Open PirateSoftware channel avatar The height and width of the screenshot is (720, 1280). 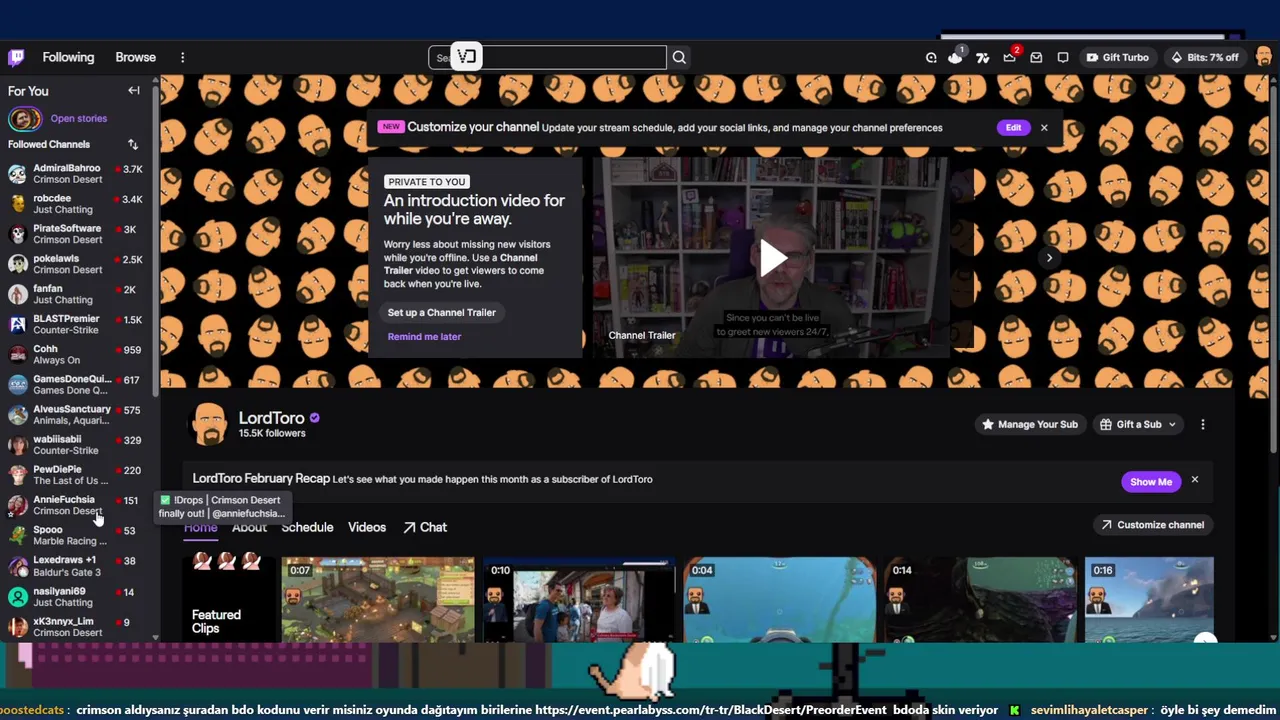(17, 234)
